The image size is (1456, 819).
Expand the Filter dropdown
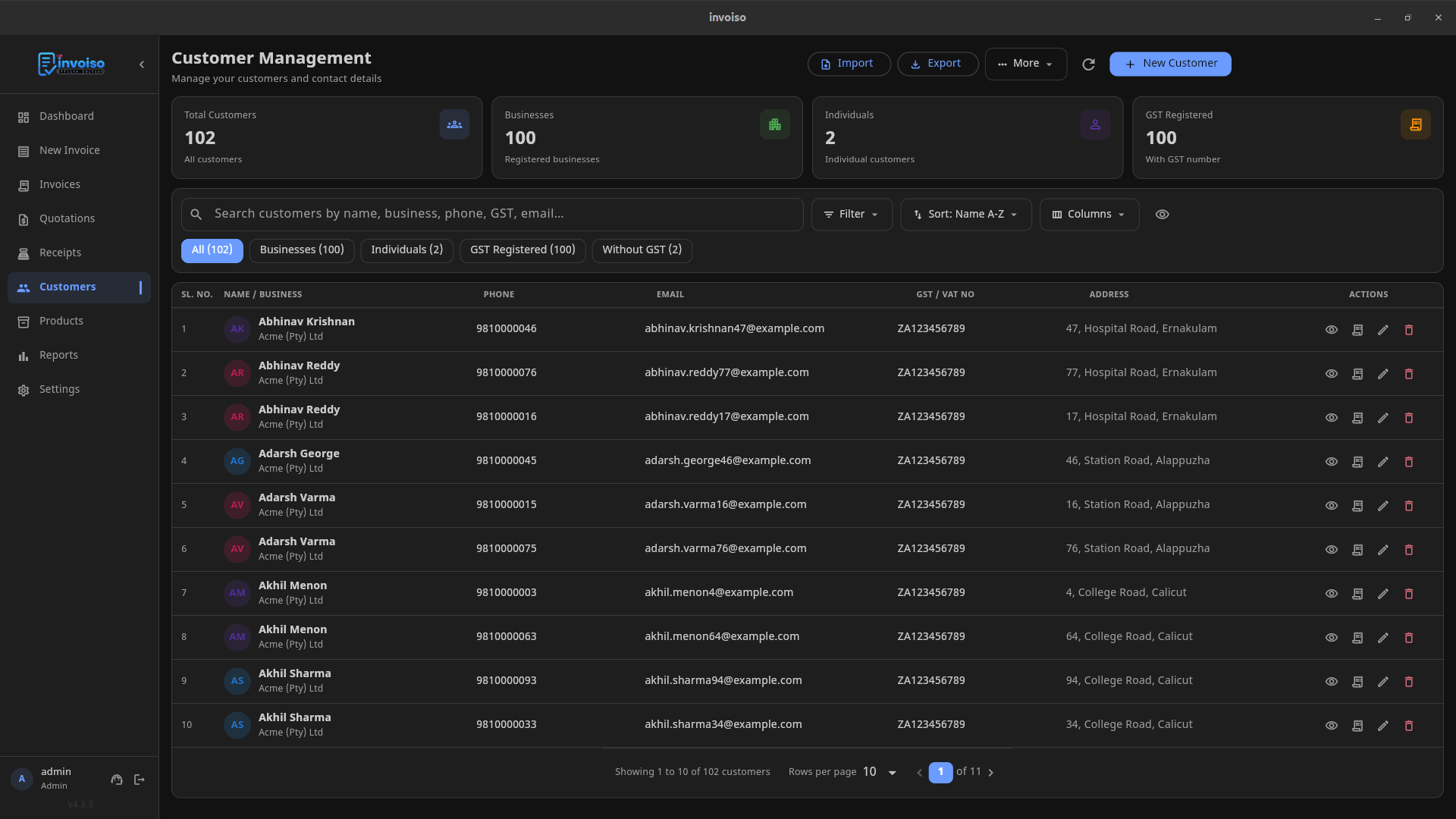coord(852,215)
